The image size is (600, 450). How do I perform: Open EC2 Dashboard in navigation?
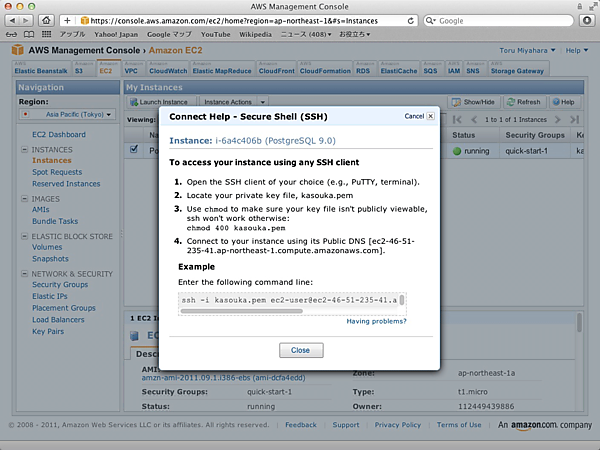pyautogui.click(x=59, y=135)
